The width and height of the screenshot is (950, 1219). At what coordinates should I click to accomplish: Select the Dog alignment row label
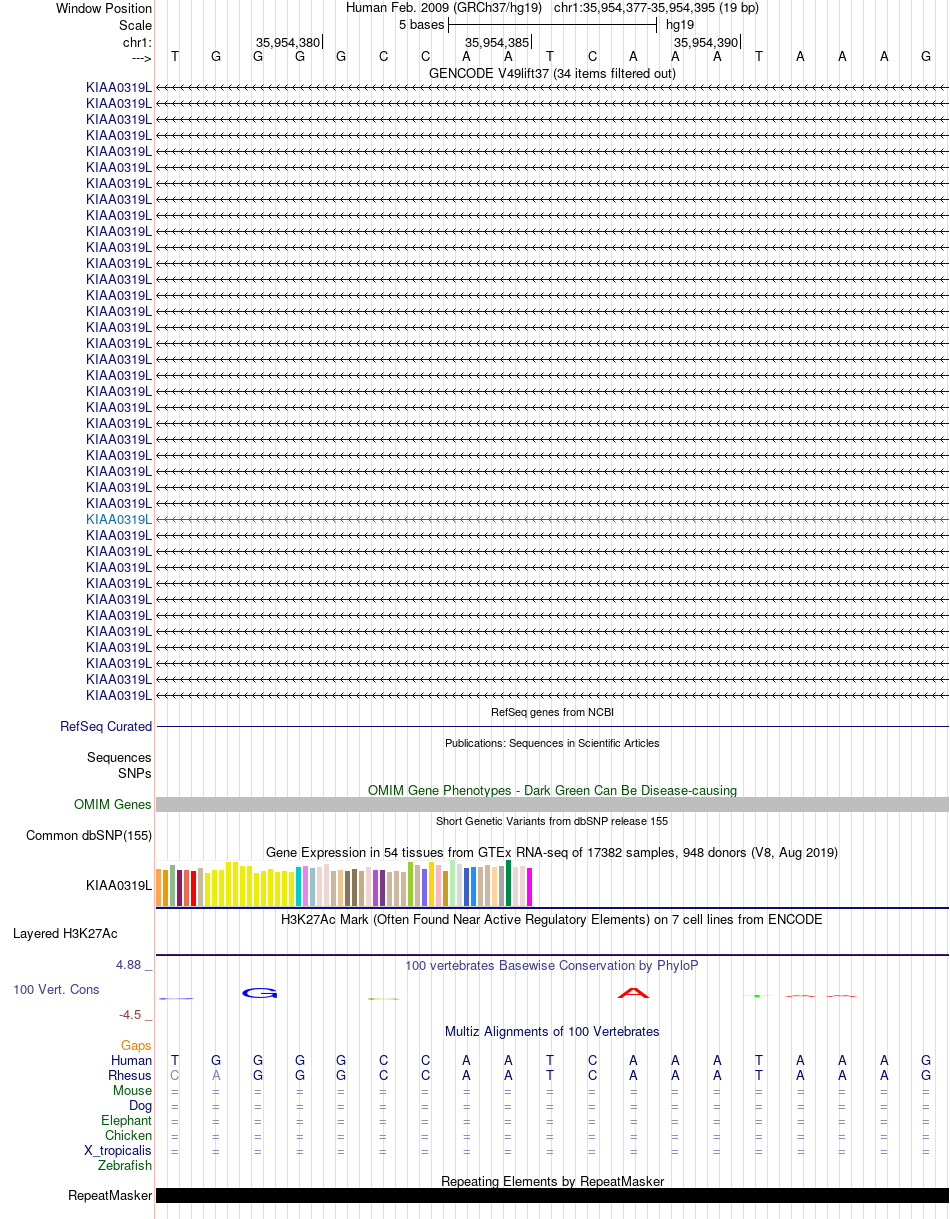click(141, 1106)
